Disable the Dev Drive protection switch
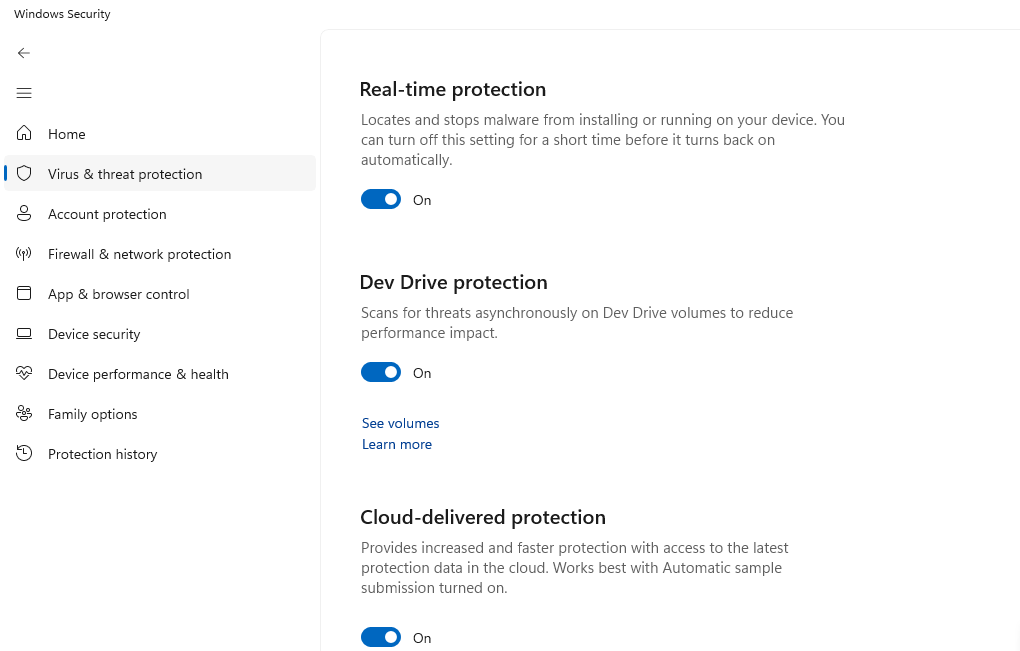1020x651 pixels. (x=381, y=373)
